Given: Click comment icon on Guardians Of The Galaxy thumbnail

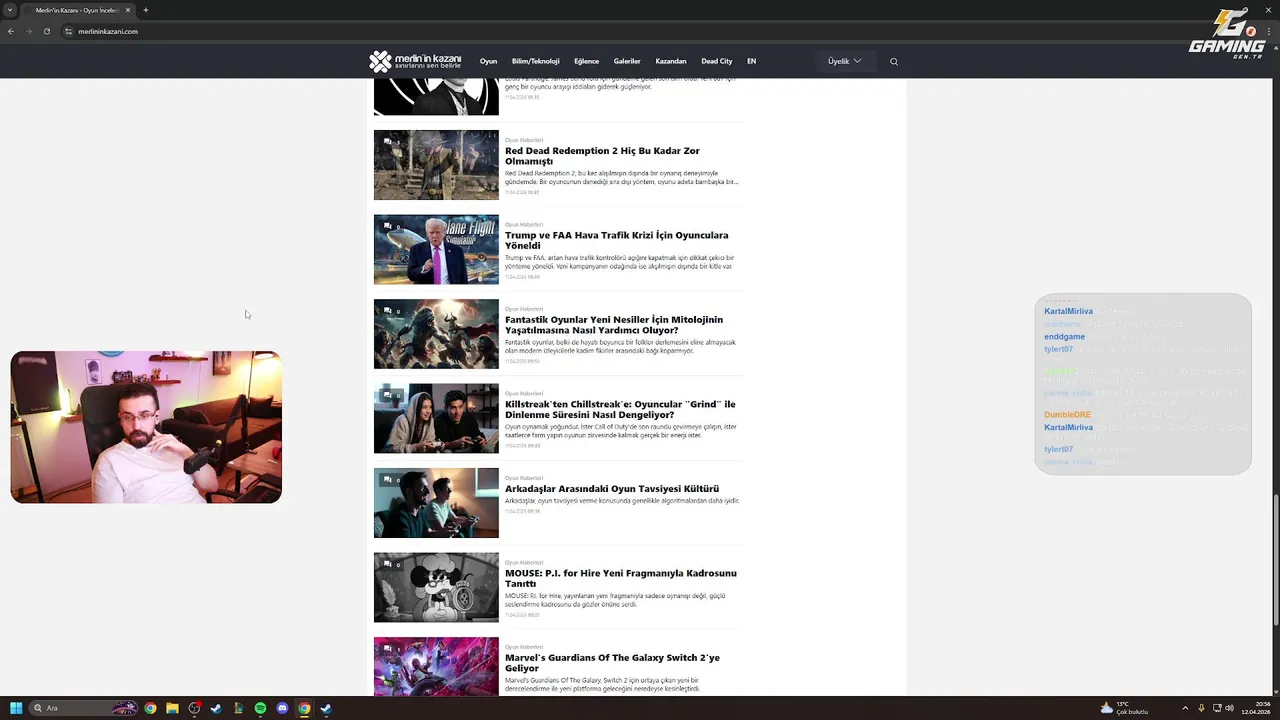Looking at the screenshot, I should tap(388, 649).
